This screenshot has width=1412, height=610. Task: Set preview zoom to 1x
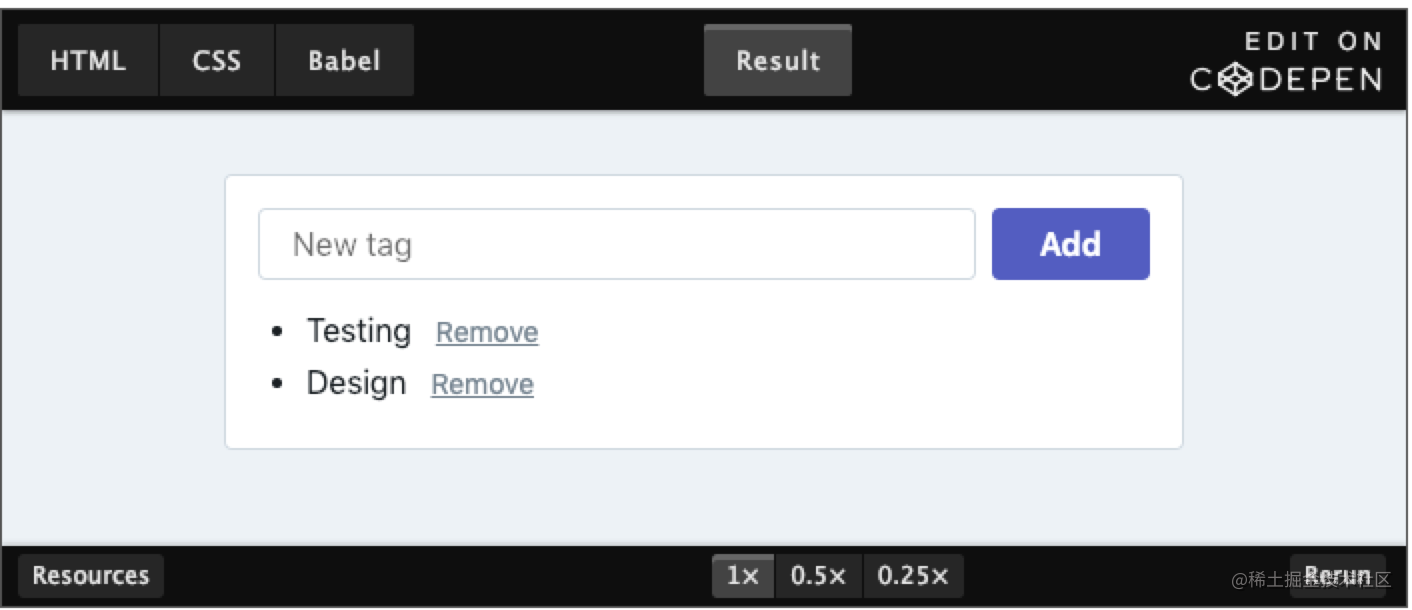743,575
